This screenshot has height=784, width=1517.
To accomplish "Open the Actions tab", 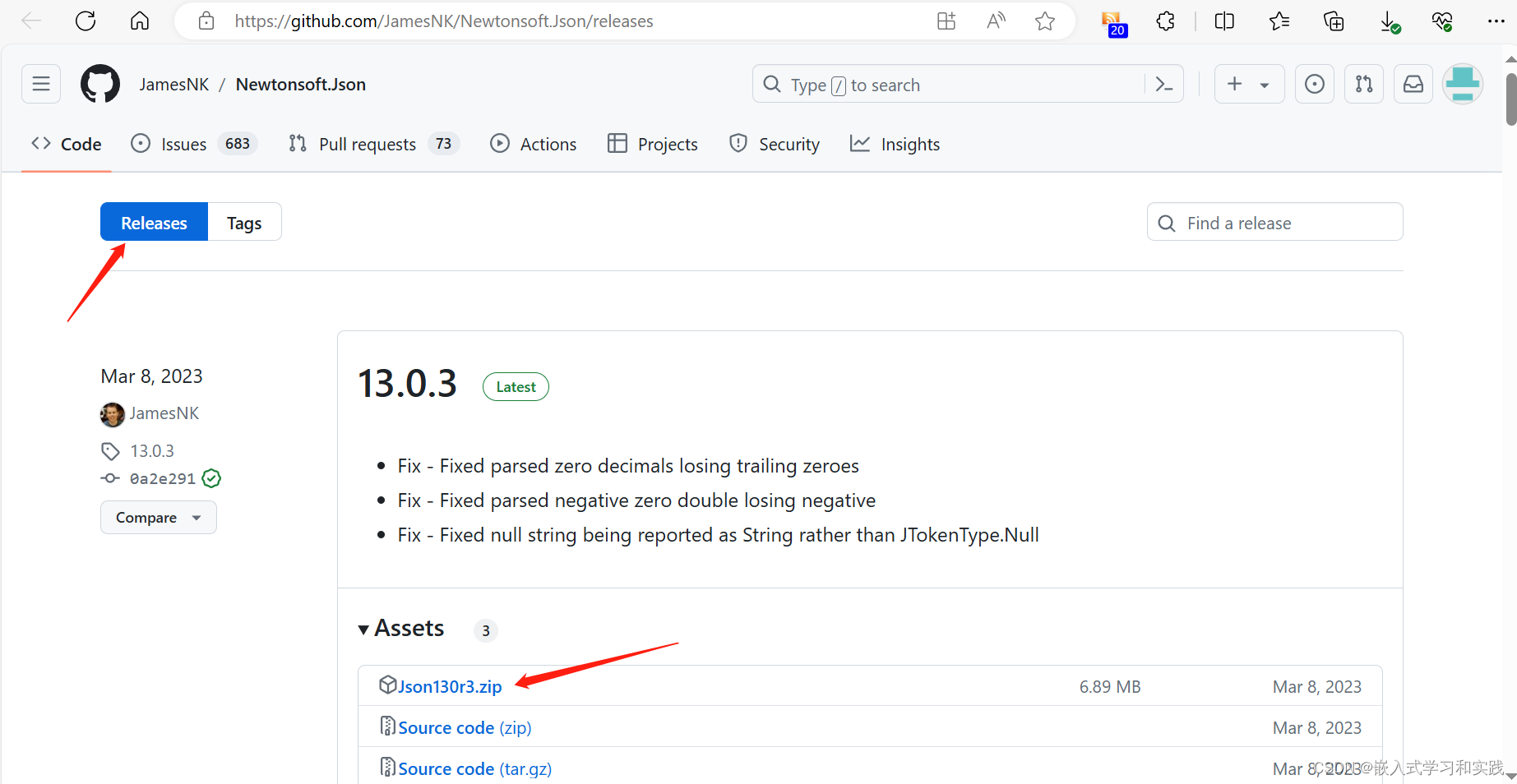I will coord(533,144).
